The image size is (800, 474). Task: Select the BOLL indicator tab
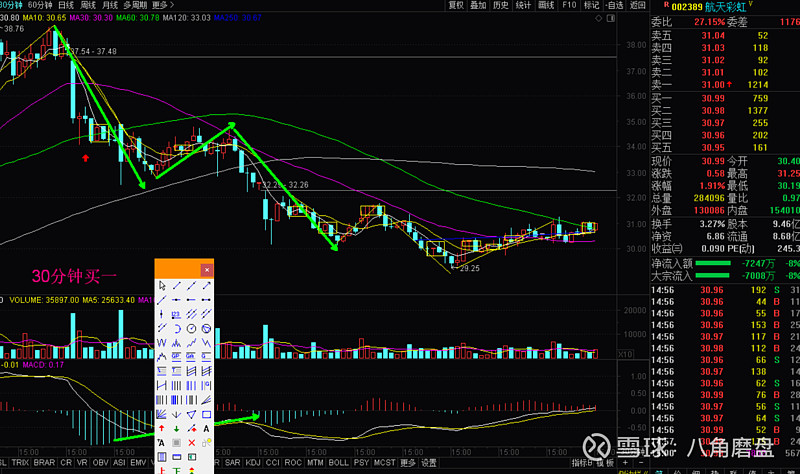[x=338, y=463]
